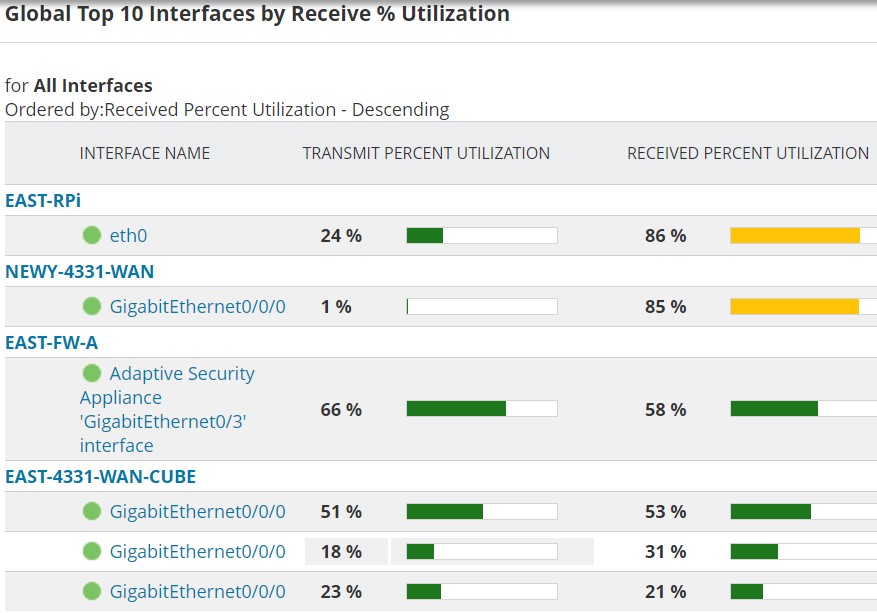This screenshot has width=877, height=613.
Task: Open the EAST-4331-WAN-CUBE node link
Action: tap(100, 476)
